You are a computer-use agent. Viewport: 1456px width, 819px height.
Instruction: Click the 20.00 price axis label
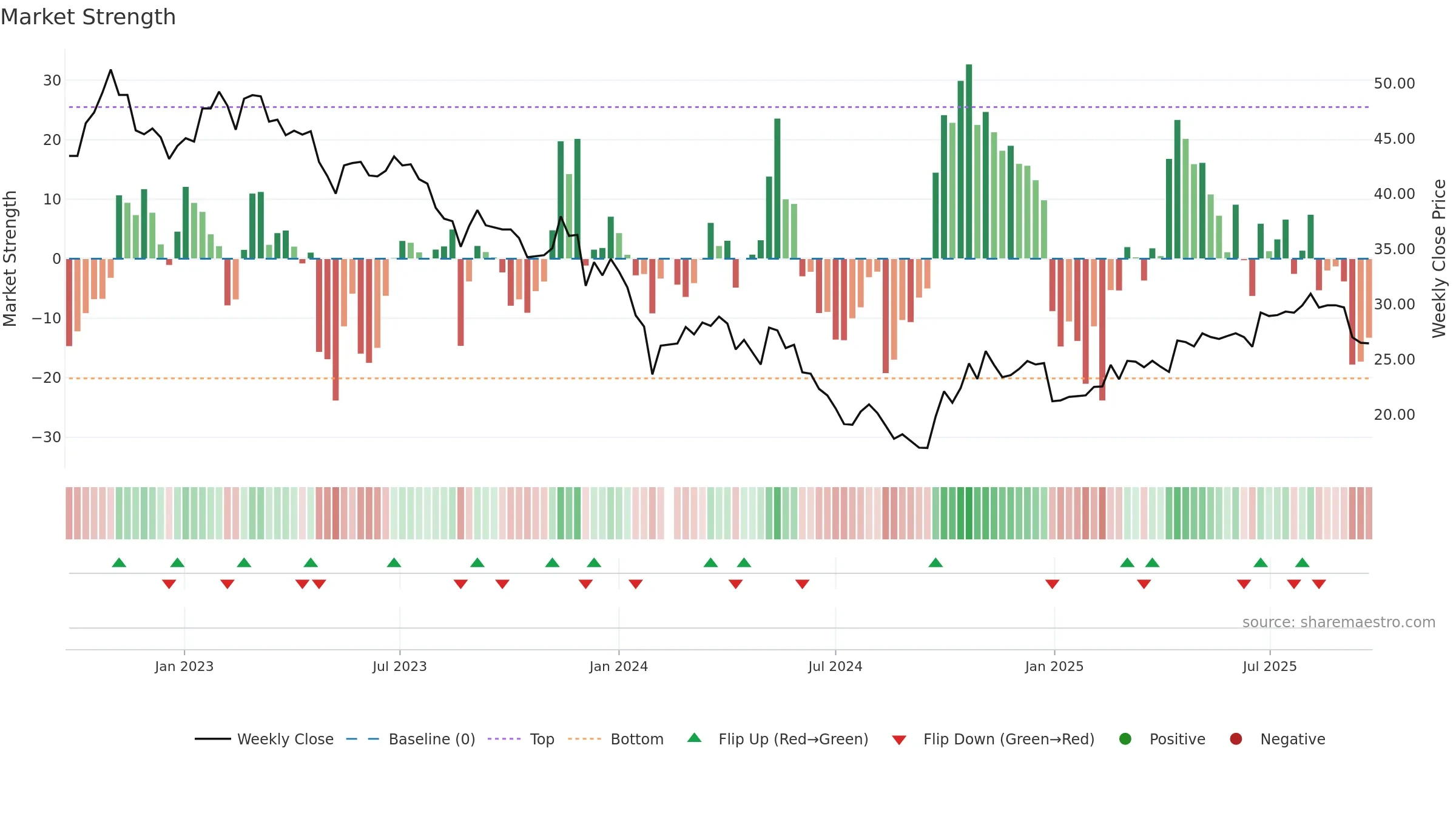click(x=1394, y=415)
